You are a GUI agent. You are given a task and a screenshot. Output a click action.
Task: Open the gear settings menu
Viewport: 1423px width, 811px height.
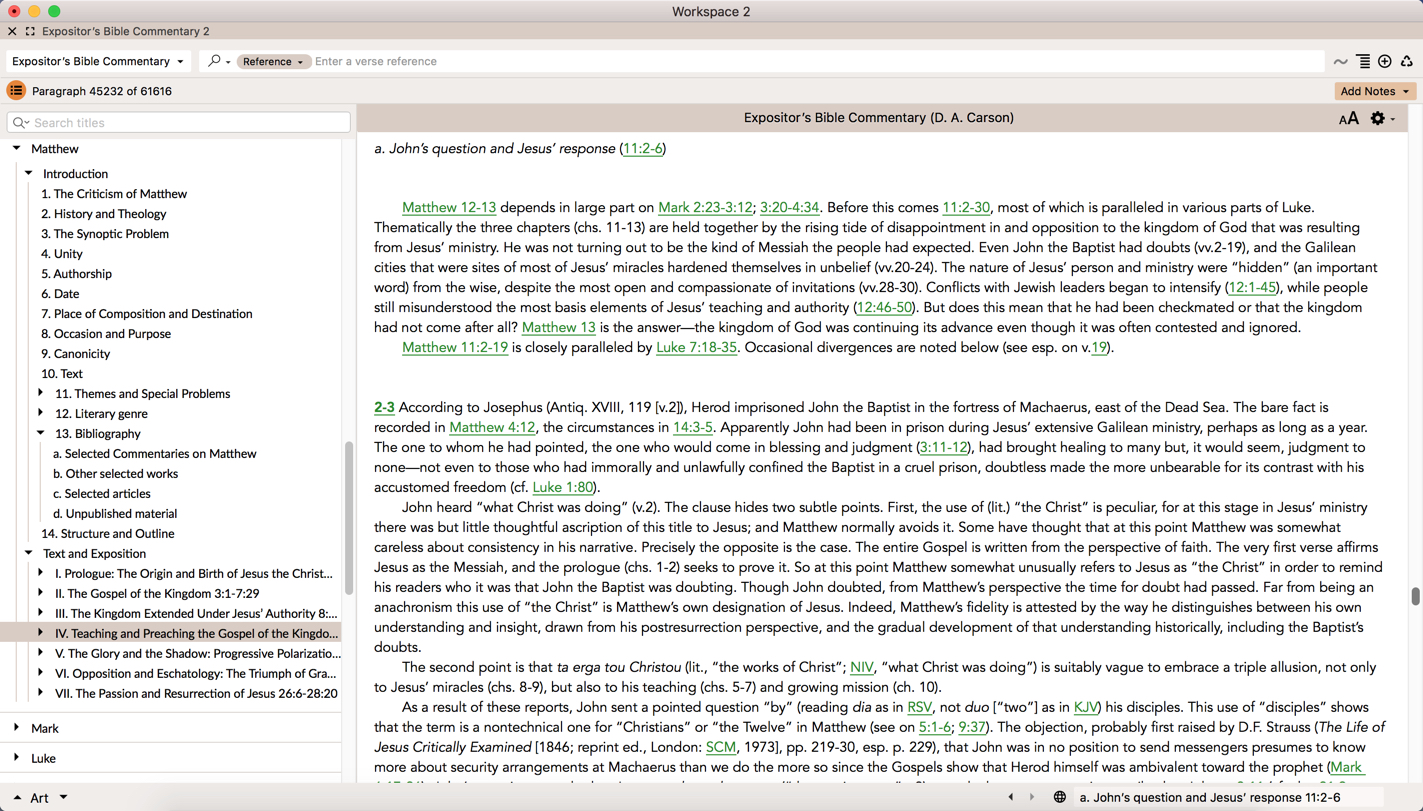click(x=1382, y=118)
